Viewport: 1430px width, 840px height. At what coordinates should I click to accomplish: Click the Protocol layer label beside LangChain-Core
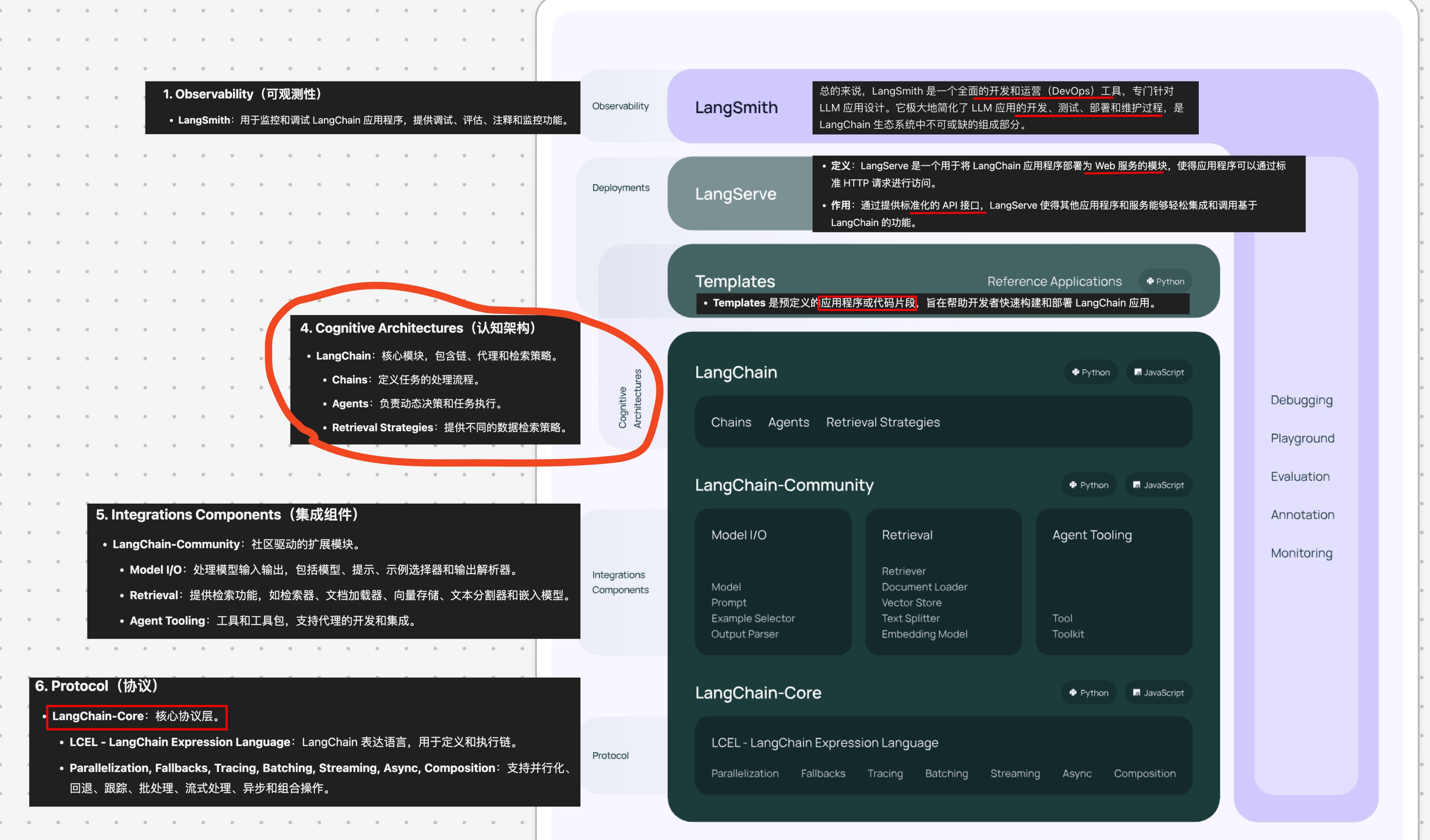[x=610, y=756]
